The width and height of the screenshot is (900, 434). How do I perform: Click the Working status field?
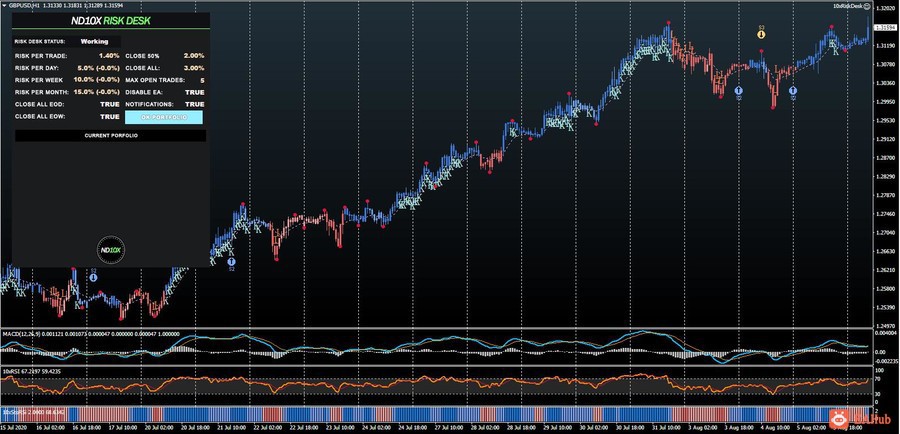point(94,41)
